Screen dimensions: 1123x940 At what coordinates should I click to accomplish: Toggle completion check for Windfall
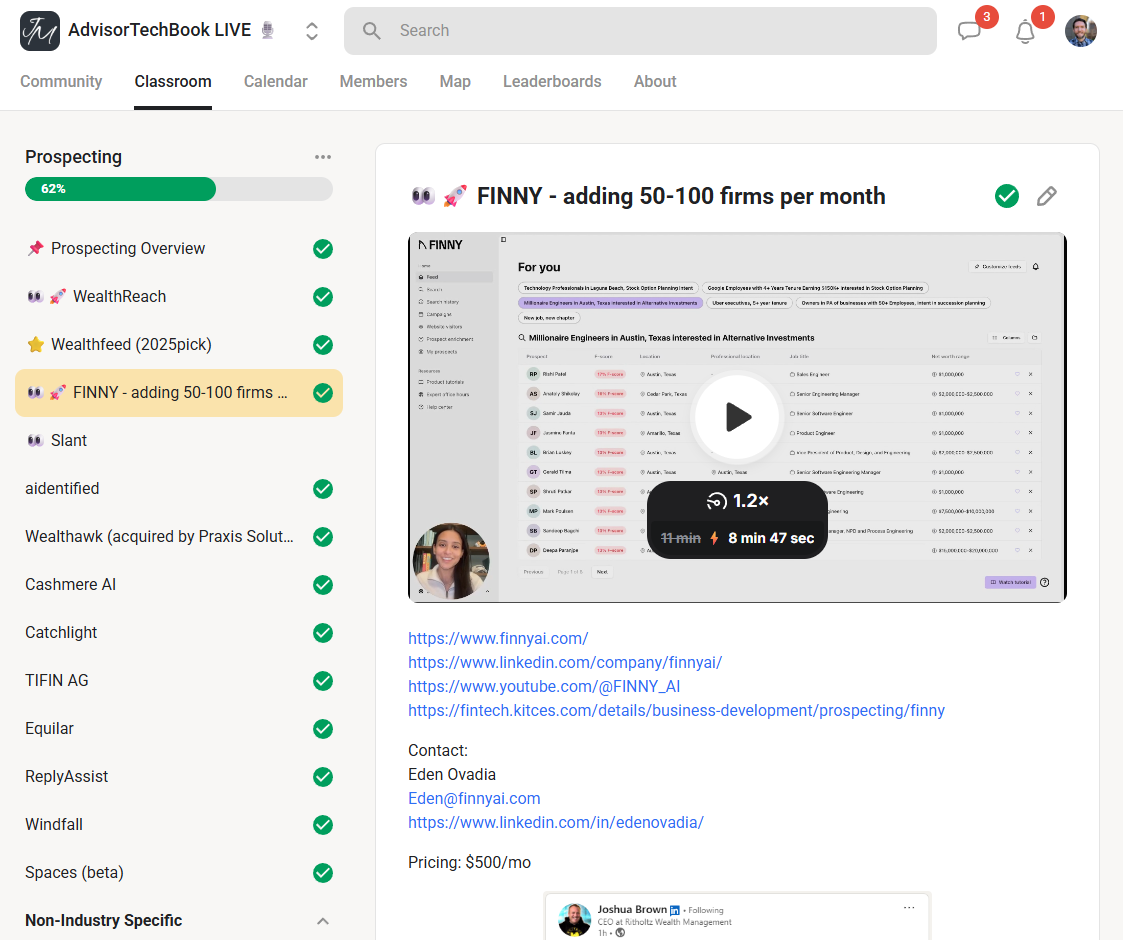pyautogui.click(x=323, y=825)
